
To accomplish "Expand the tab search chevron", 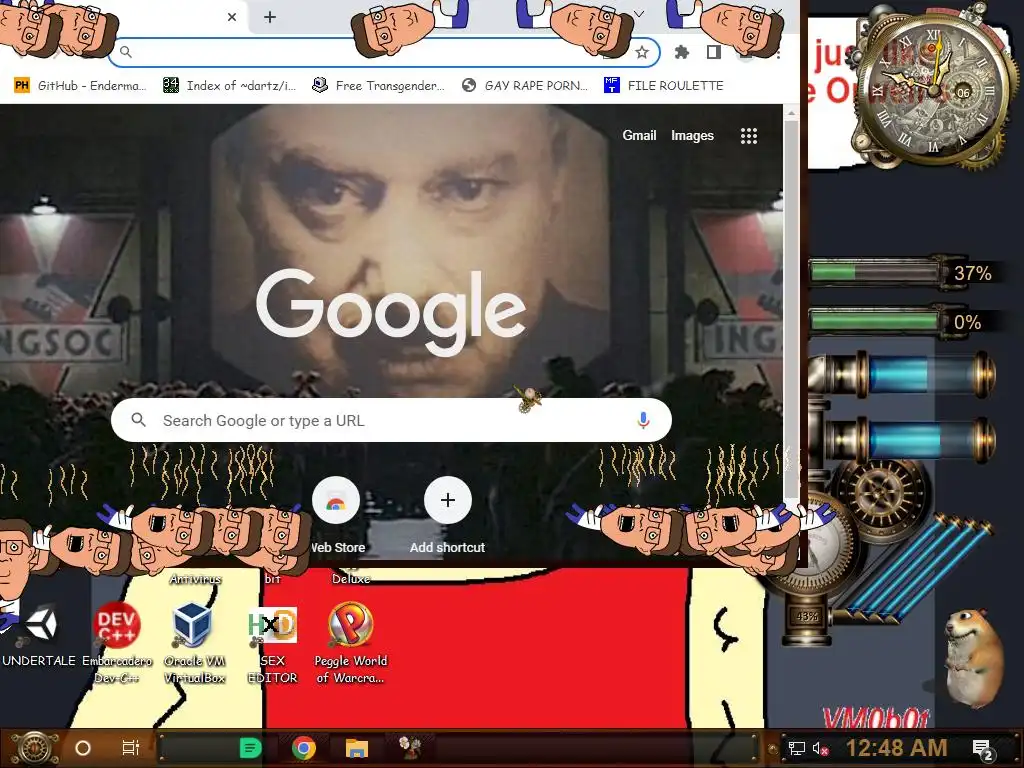I will [x=639, y=14].
